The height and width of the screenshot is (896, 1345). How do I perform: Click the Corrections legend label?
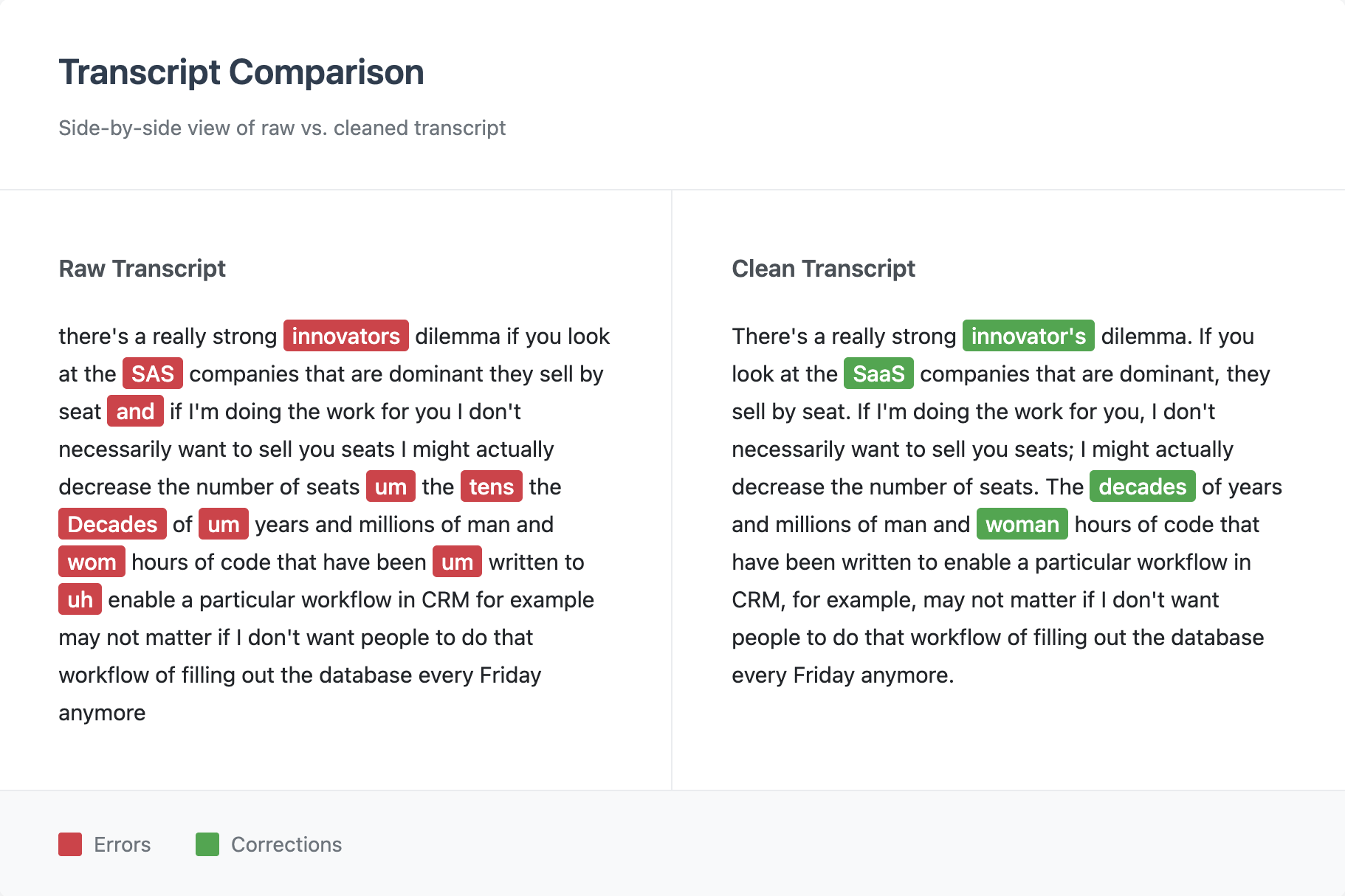[286, 844]
